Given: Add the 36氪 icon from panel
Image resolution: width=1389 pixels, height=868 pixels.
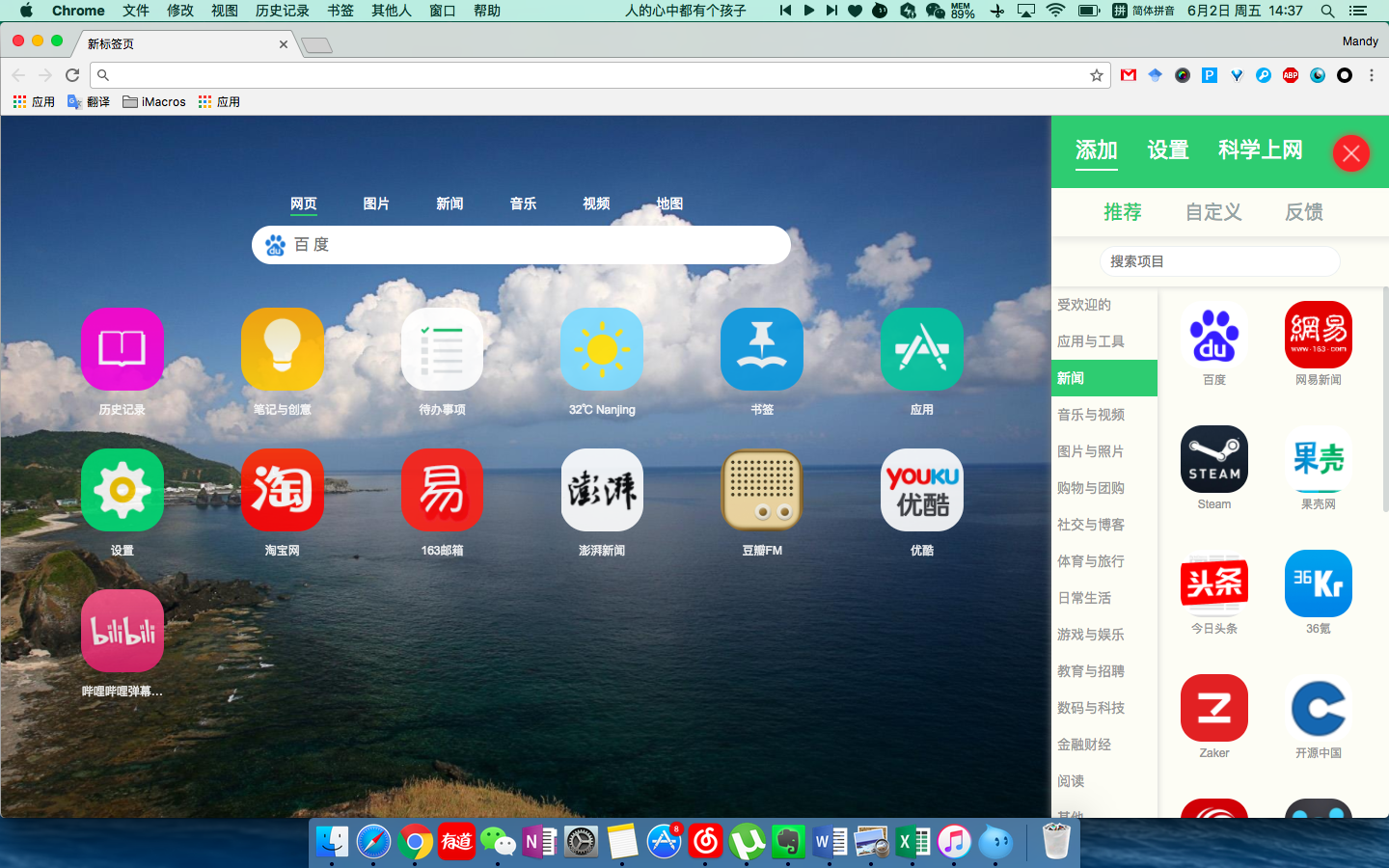Looking at the screenshot, I should 1319,583.
